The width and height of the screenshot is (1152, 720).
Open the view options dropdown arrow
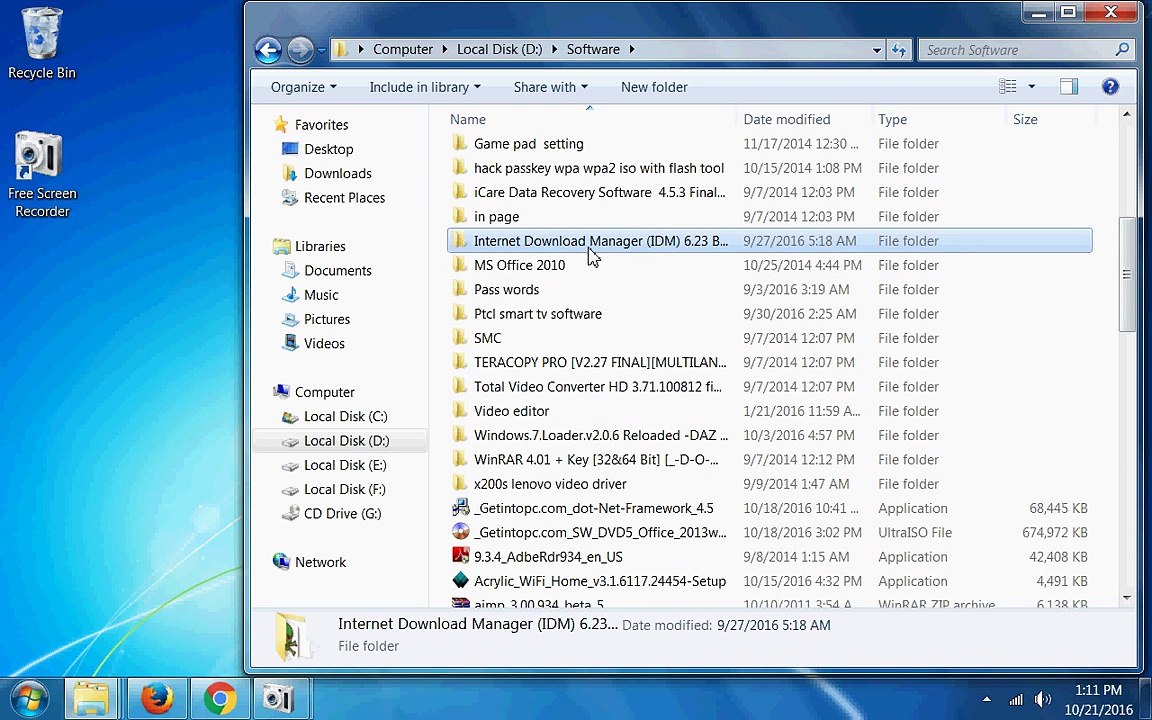(1032, 87)
